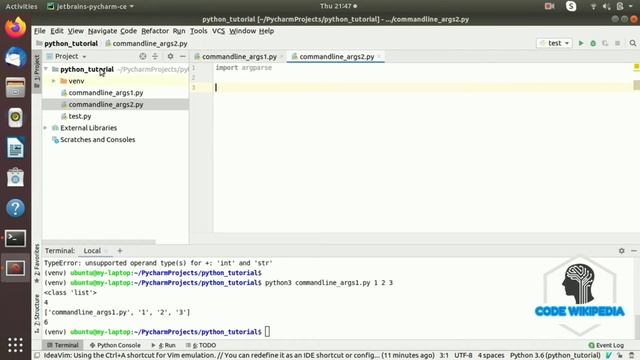Expand the venv folder arrow
The width and height of the screenshot is (640, 360).
53,81
